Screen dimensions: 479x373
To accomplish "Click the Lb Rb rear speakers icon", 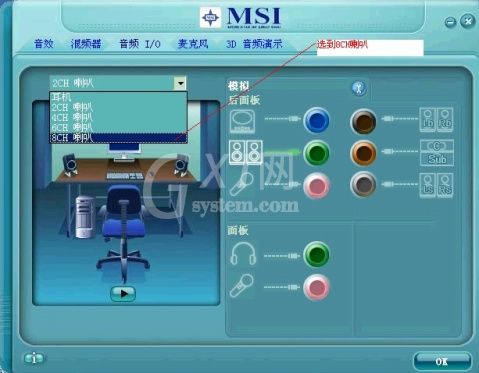I will tap(436, 120).
